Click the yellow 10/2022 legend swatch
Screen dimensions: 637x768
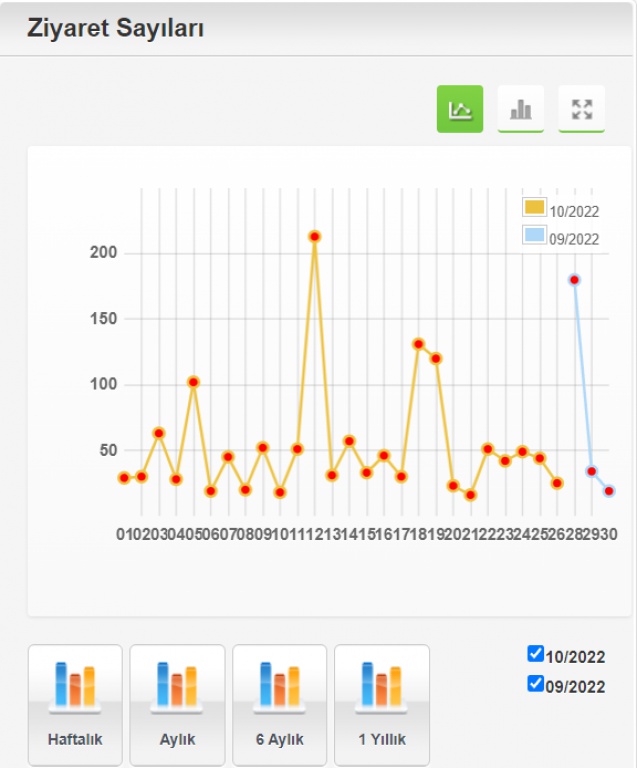coord(534,208)
